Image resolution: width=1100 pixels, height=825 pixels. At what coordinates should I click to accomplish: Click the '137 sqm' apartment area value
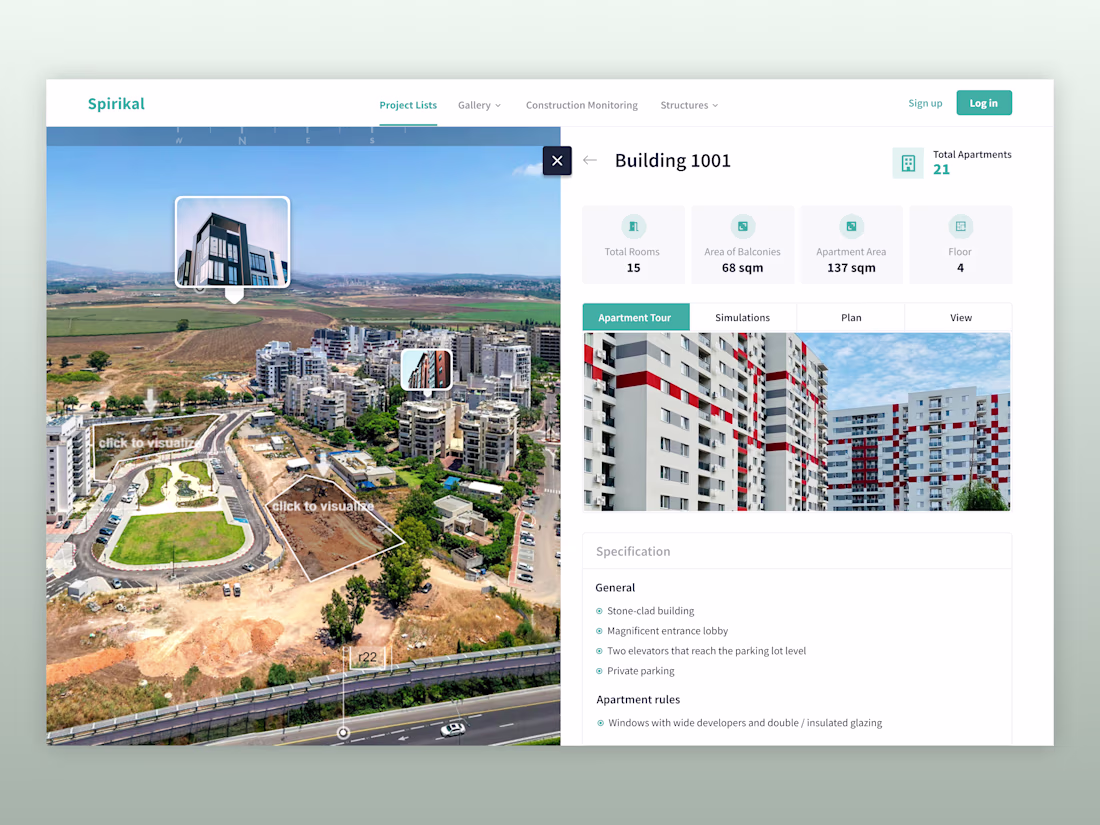(851, 268)
